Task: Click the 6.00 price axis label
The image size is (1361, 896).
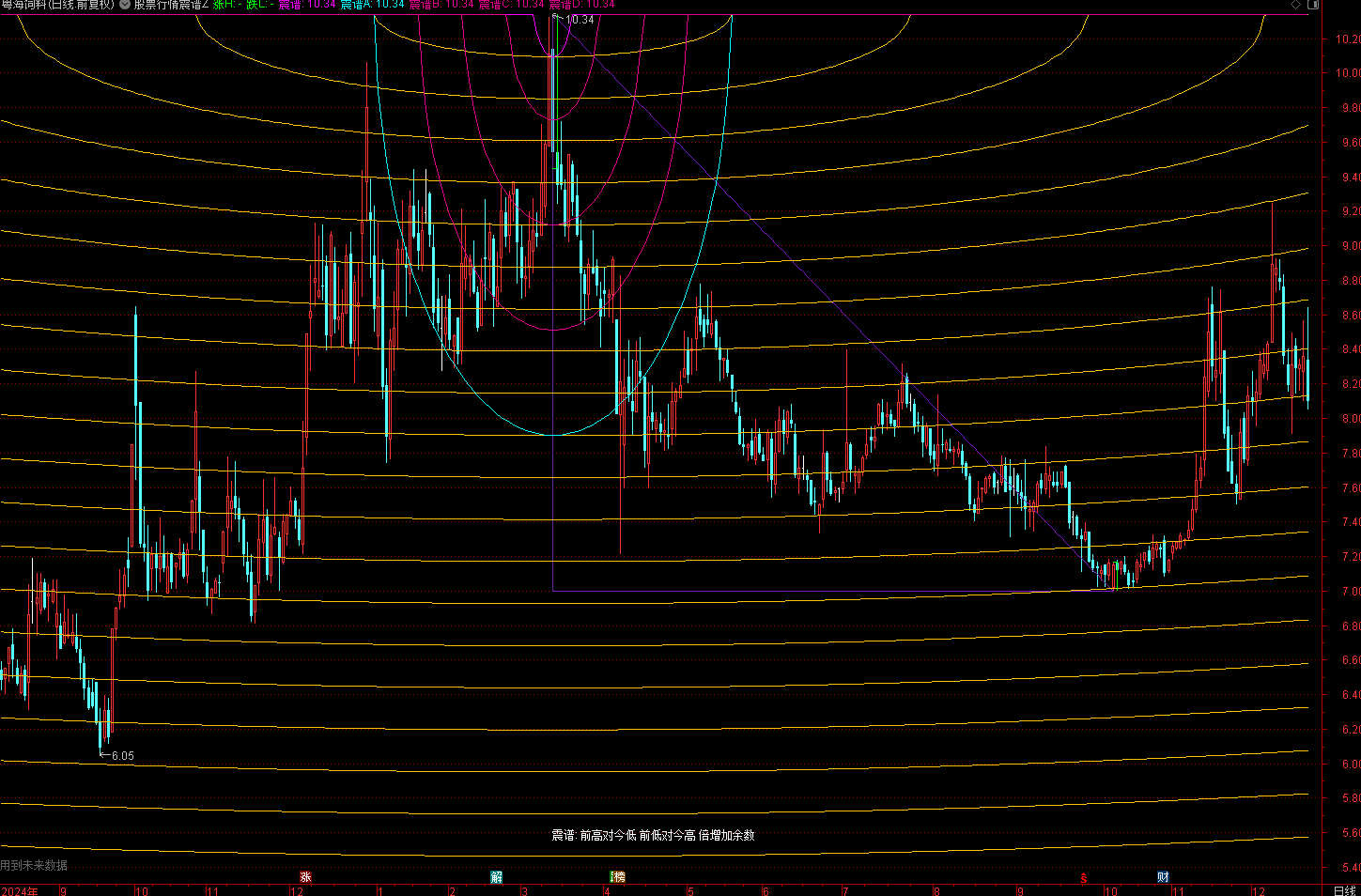Action: tap(1351, 765)
